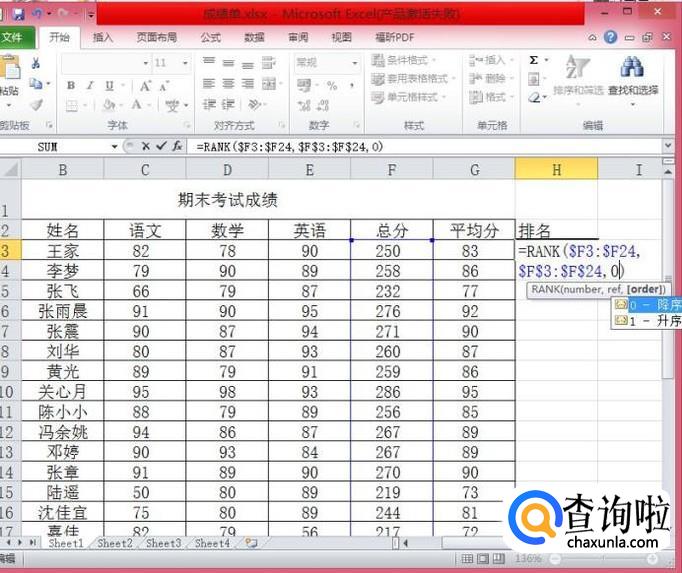The height and width of the screenshot is (573, 682).
Task: Click the zoom slider in status bar
Action: (x=604, y=560)
